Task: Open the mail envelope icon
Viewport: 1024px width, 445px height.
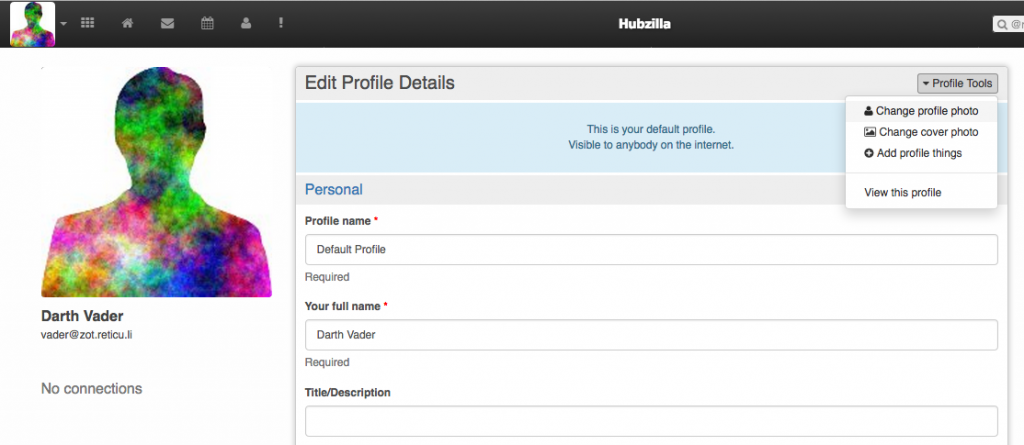Action: point(167,23)
